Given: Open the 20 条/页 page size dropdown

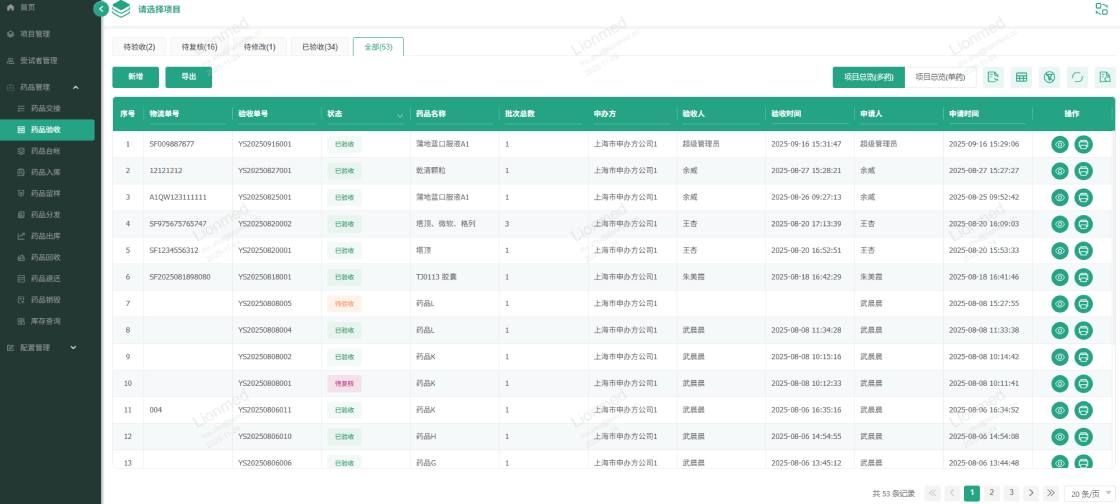Looking at the screenshot, I should coord(1089,493).
